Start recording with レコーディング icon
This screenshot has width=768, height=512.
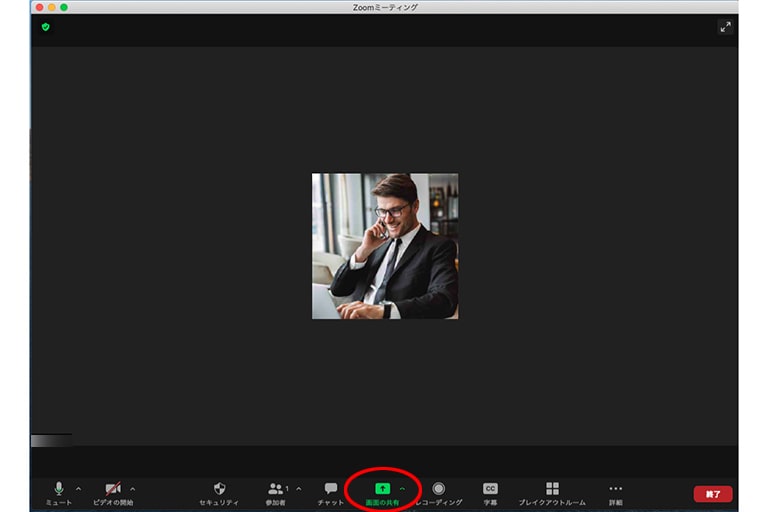click(438, 489)
